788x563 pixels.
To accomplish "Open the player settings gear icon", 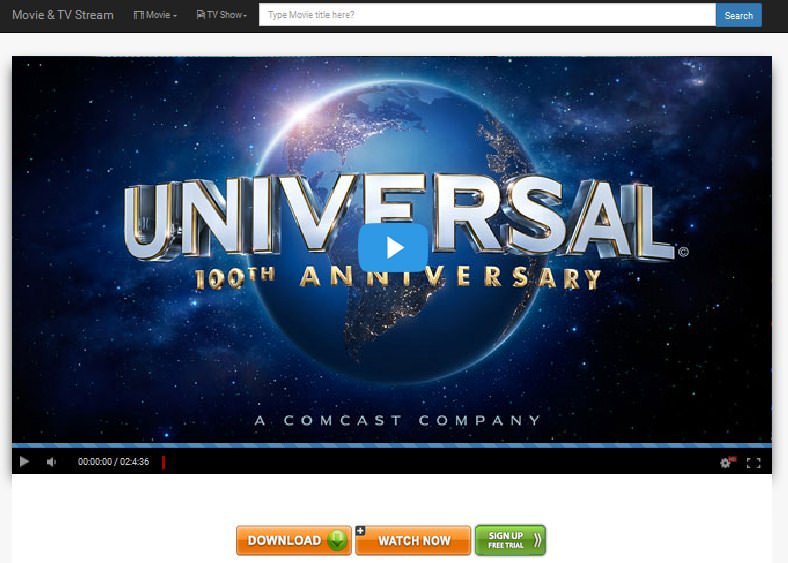I will (x=725, y=462).
